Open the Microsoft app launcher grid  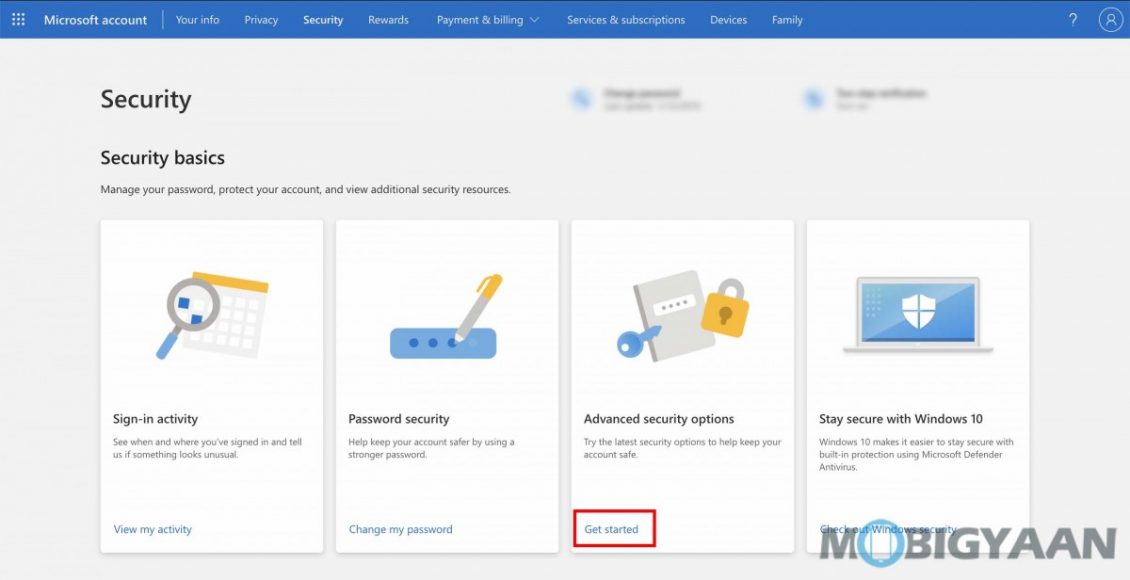[18, 18]
